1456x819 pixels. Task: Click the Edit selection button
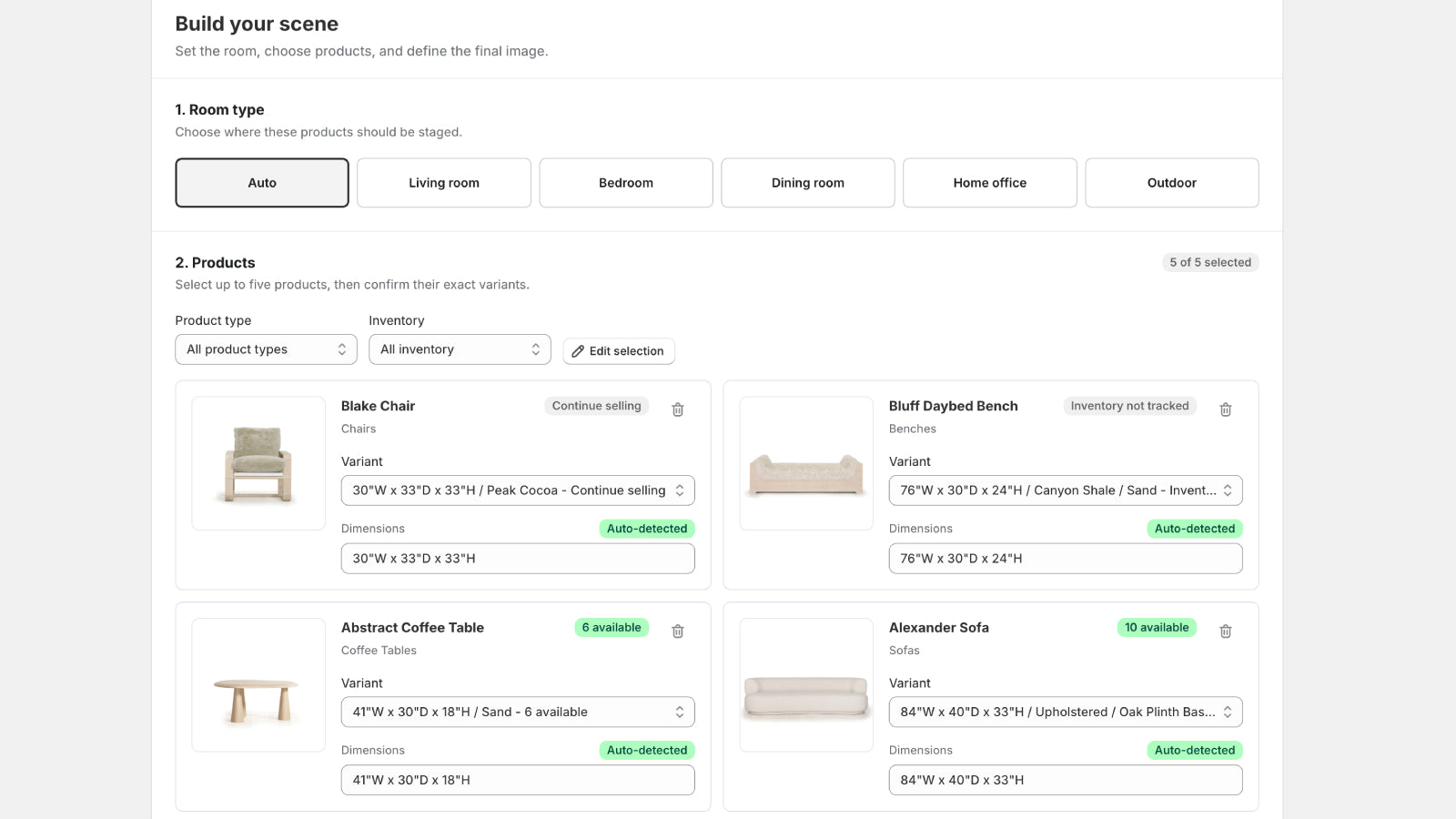pos(619,351)
